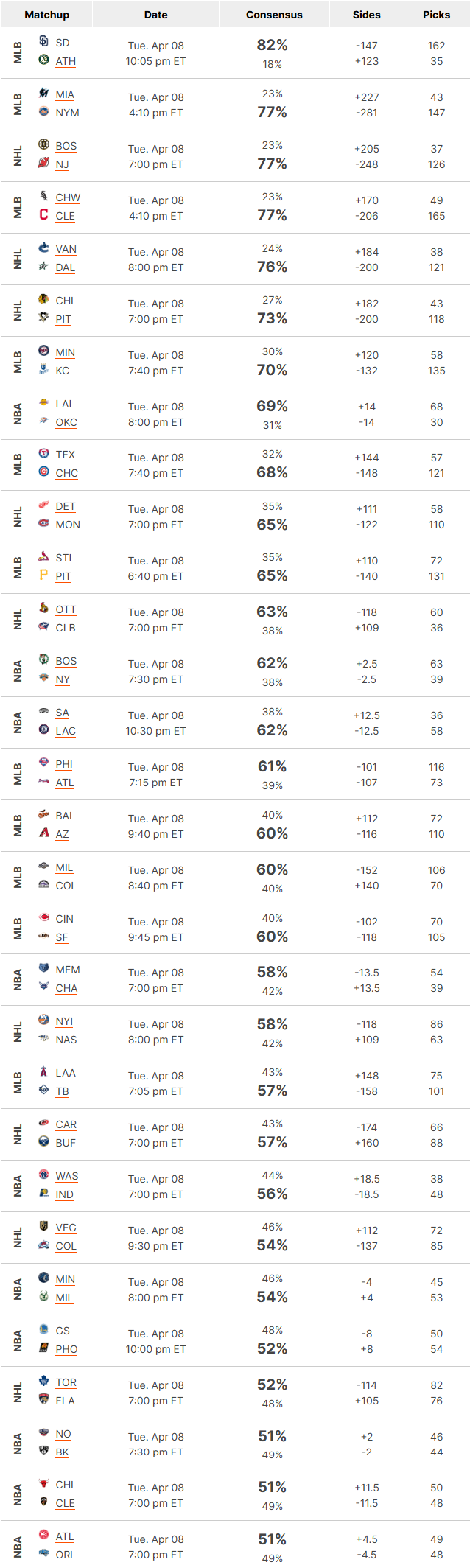Open the VEG team link
This screenshot has width=470, height=1568.
(x=66, y=1228)
